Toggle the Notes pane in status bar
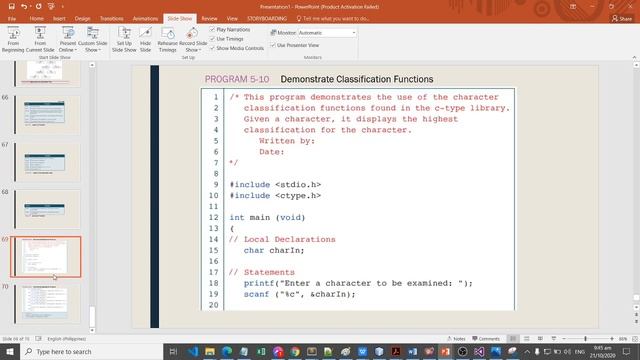 coord(456,339)
